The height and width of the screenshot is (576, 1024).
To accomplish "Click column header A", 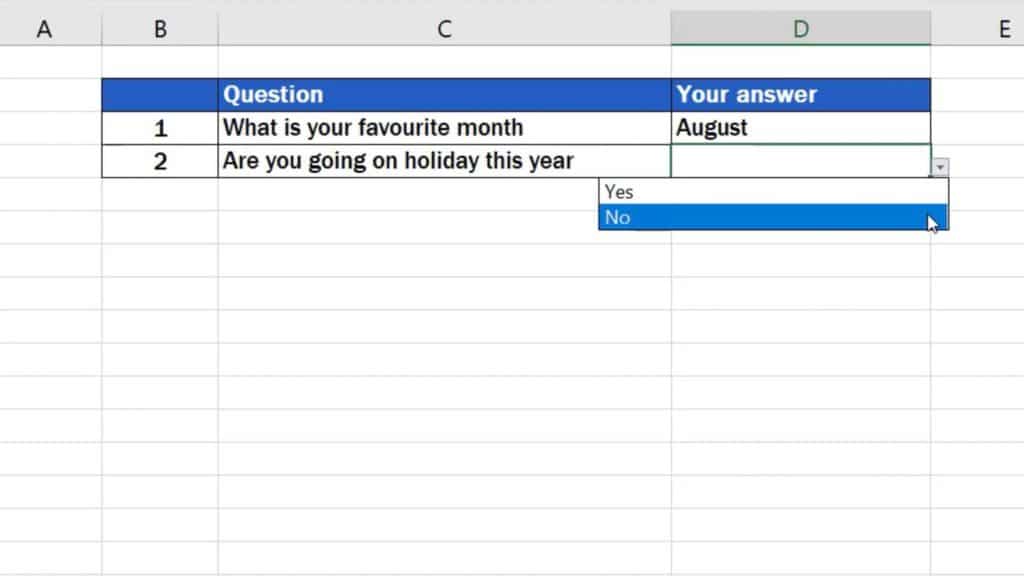I will (x=44, y=29).
